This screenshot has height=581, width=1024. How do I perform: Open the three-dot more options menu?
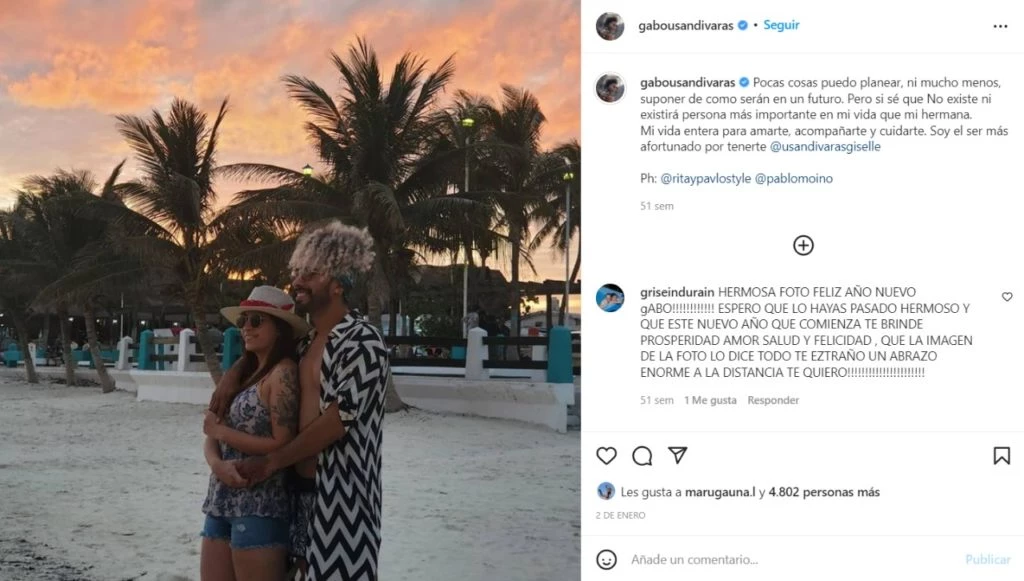click(1000, 26)
